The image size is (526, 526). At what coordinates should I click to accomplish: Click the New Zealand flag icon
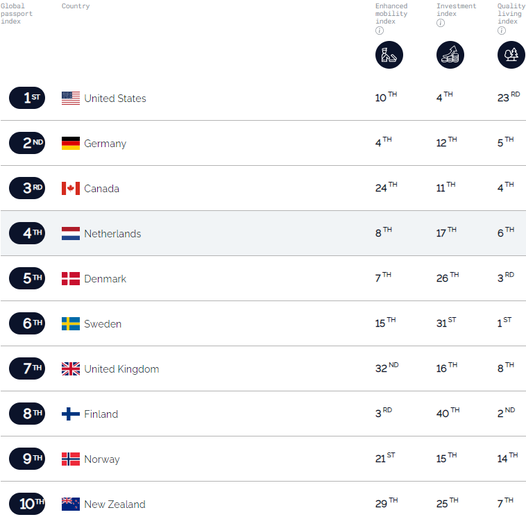point(71,504)
